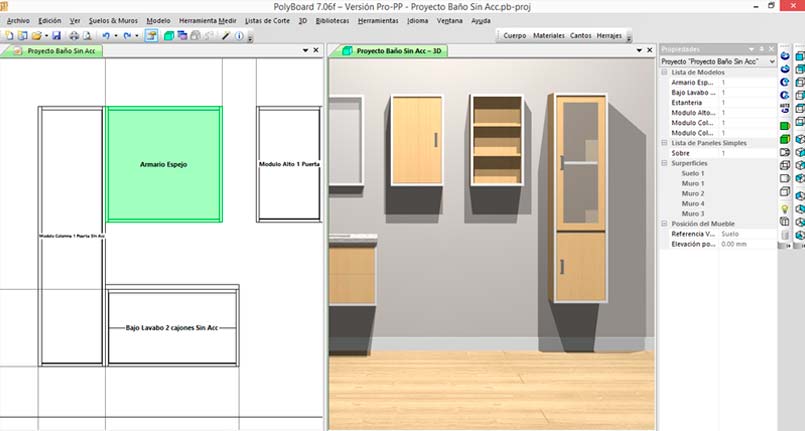Click the Undo arrow icon
The width and height of the screenshot is (805, 431).
(x=106, y=36)
